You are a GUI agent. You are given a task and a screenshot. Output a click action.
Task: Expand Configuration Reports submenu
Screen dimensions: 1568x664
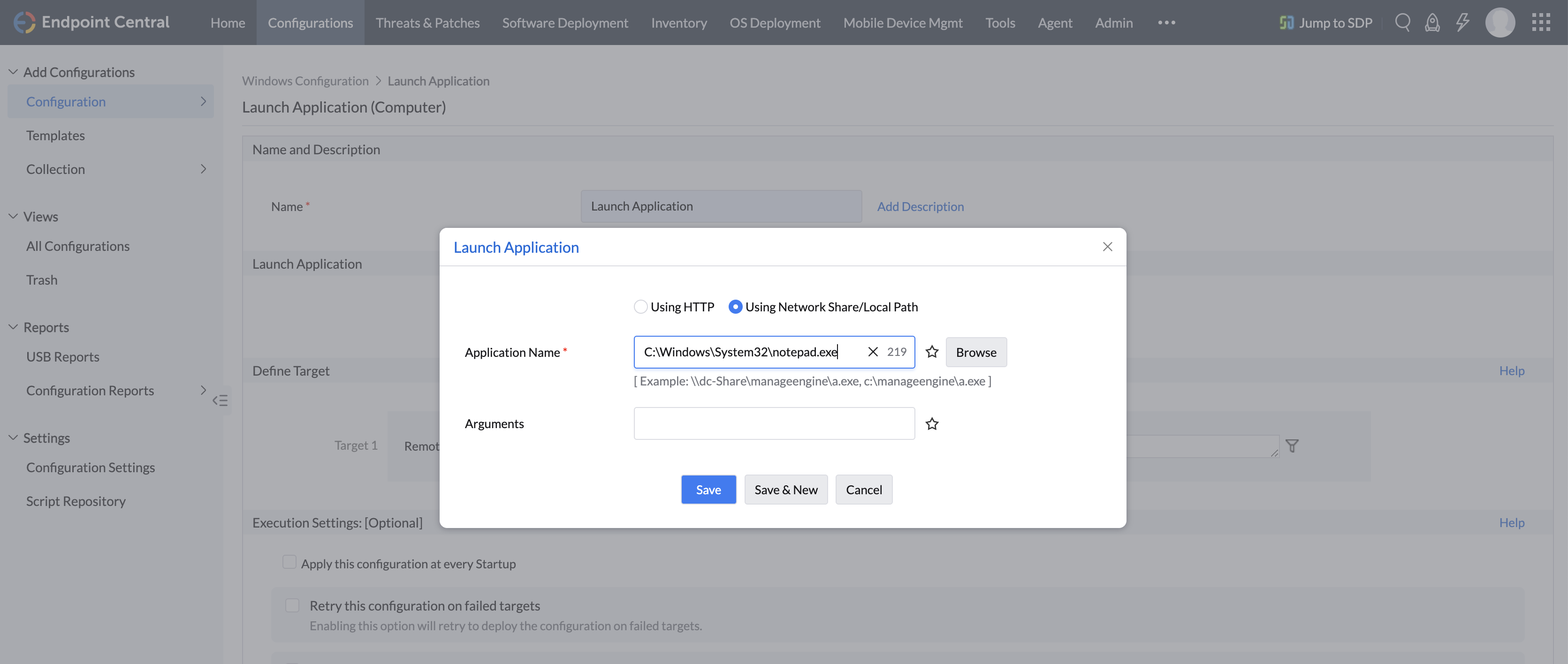click(x=203, y=390)
